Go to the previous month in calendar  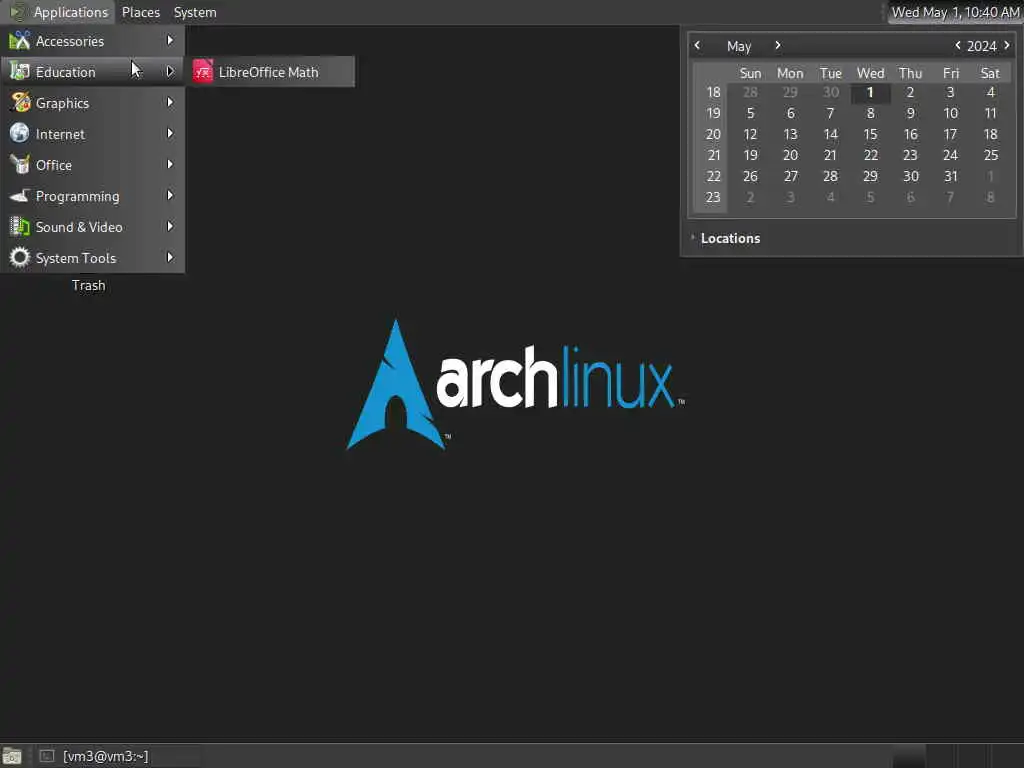coord(697,45)
